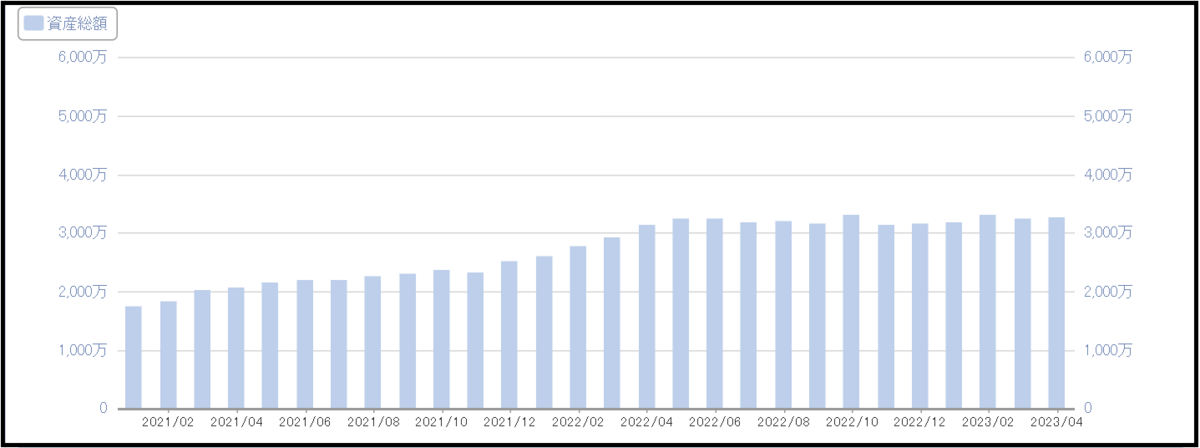The width and height of the screenshot is (1200, 448).
Task: Click the 2021/06 x-axis label
Action: click(305, 423)
